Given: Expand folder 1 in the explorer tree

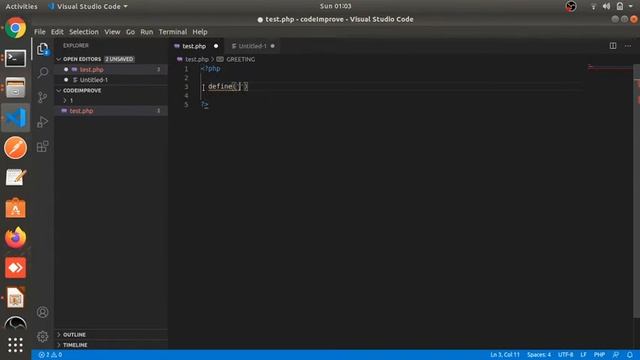Looking at the screenshot, I should point(65,100).
